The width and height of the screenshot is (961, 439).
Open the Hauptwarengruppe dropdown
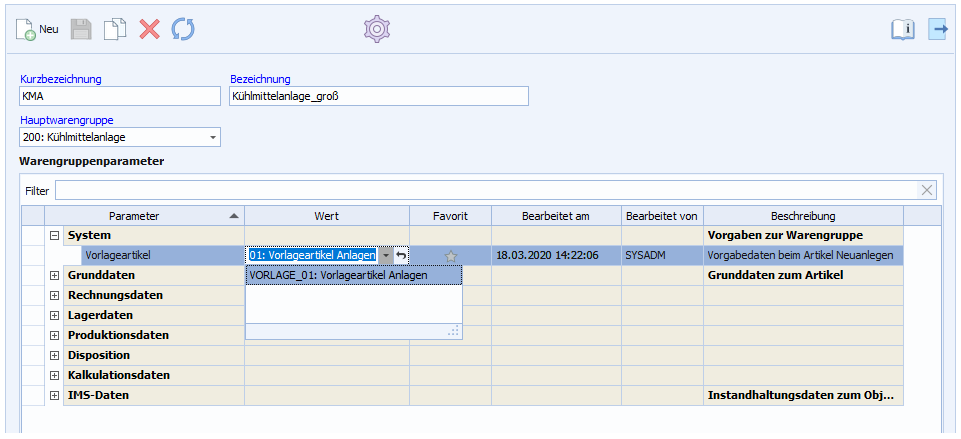pos(213,137)
